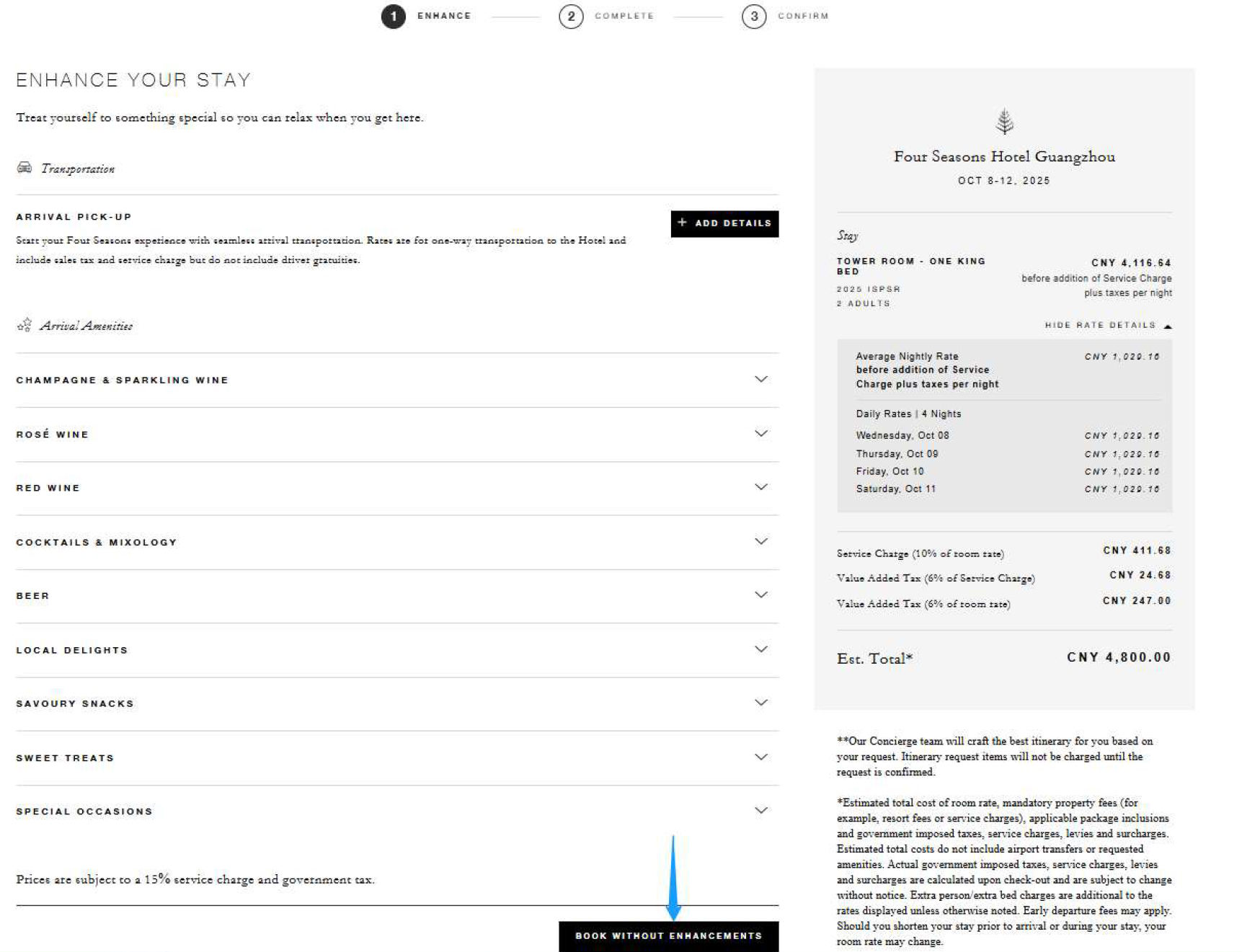The height and width of the screenshot is (952, 1242).
Task: Select the Complete step label
Action: click(624, 16)
